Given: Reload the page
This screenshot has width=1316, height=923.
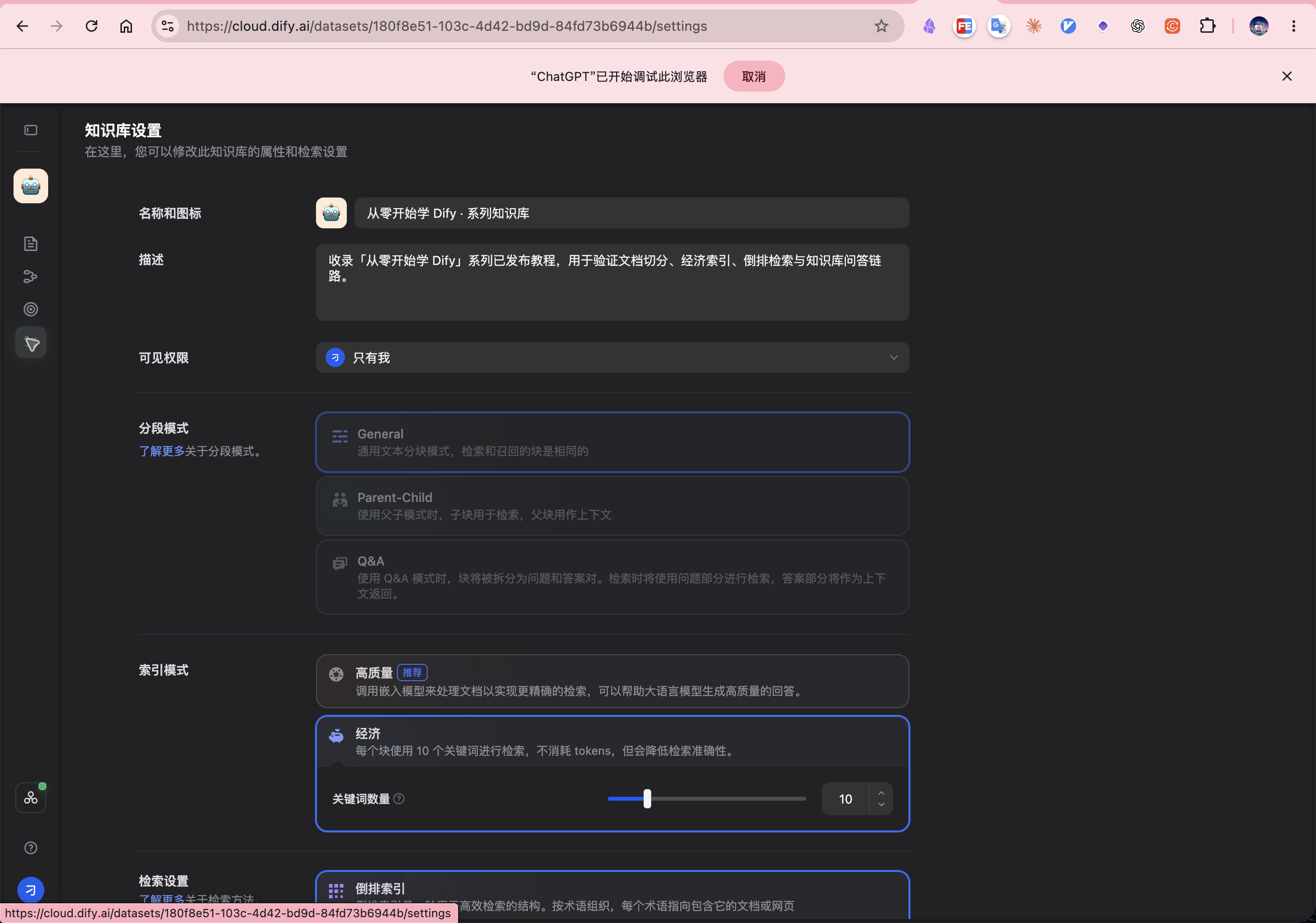Looking at the screenshot, I should pos(92,26).
